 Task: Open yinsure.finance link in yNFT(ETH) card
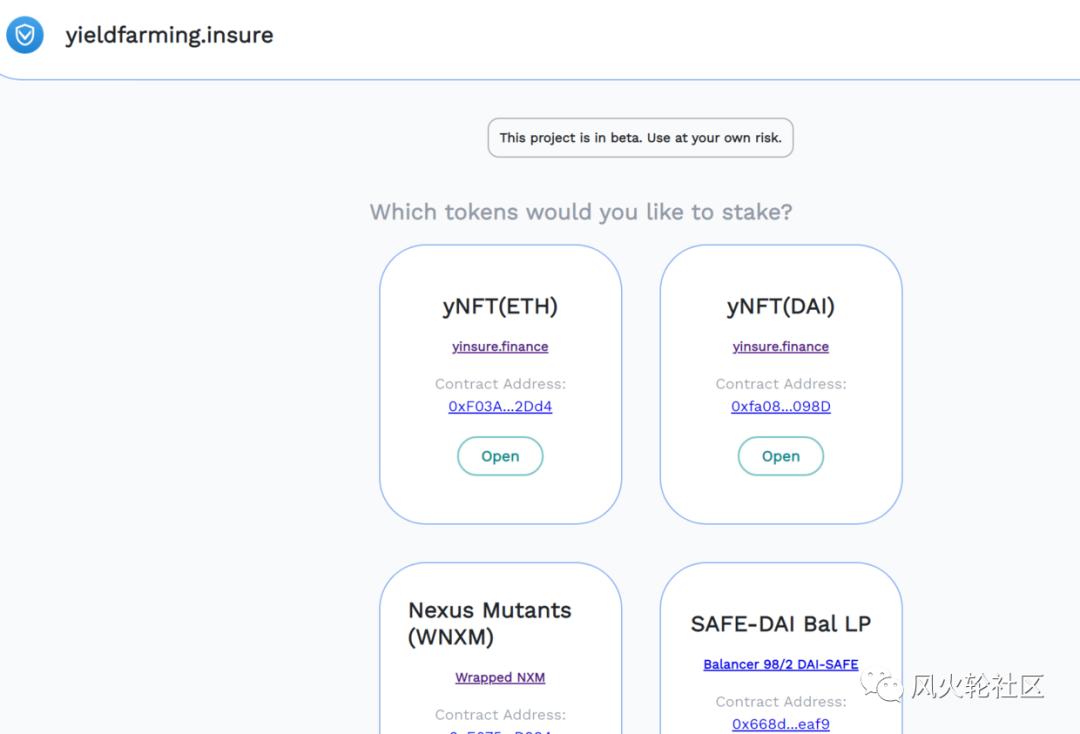click(500, 347)
